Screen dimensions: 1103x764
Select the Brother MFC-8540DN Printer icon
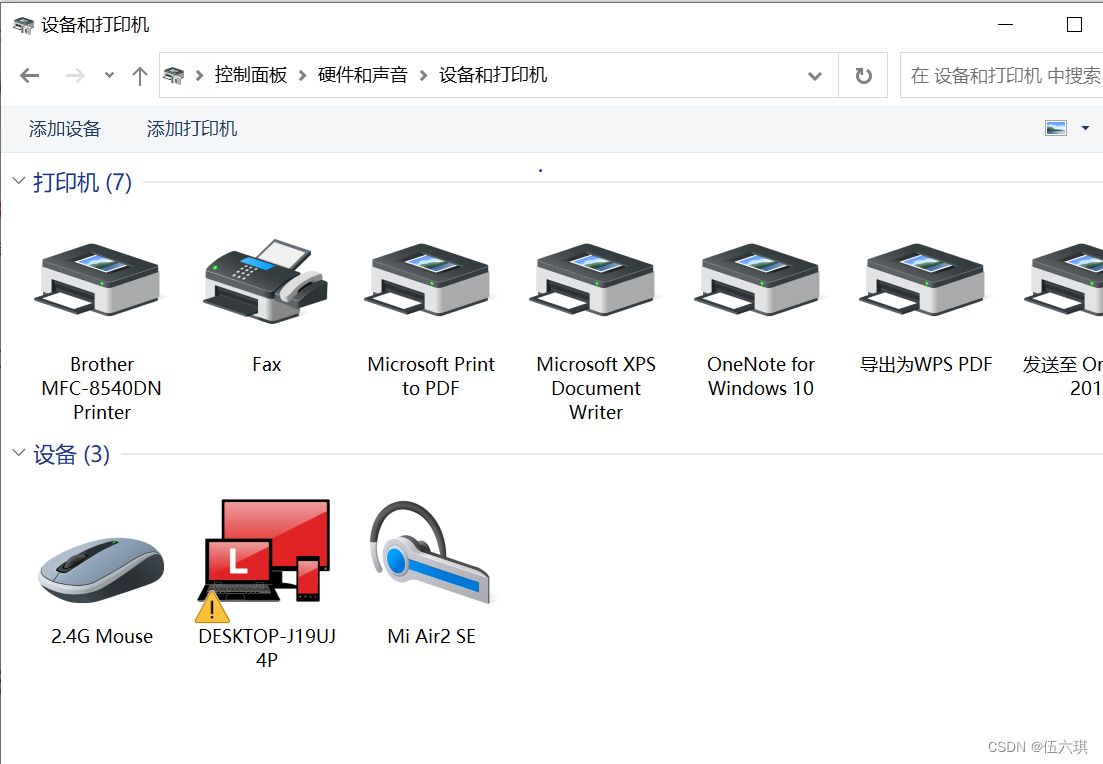[100, 279]
